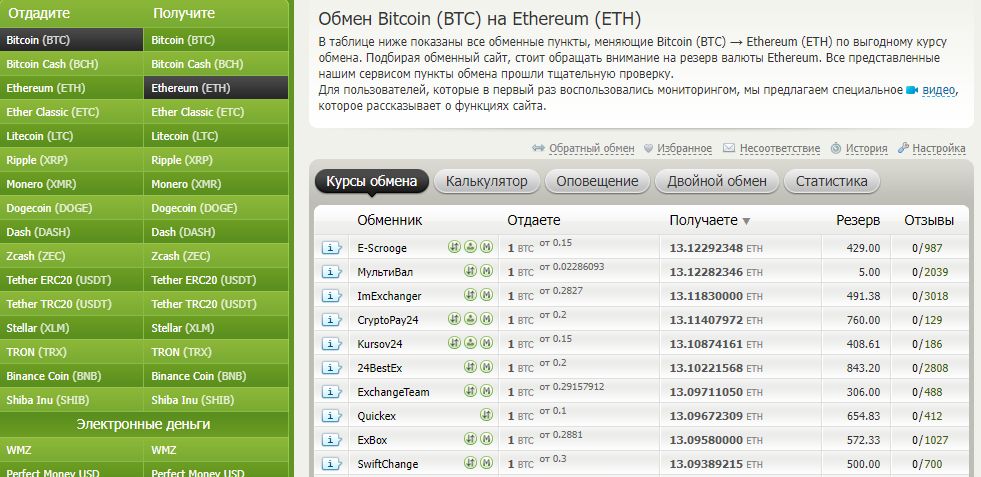Open the Статистика tab
The image size is (981, 477).
click(831, 182)
